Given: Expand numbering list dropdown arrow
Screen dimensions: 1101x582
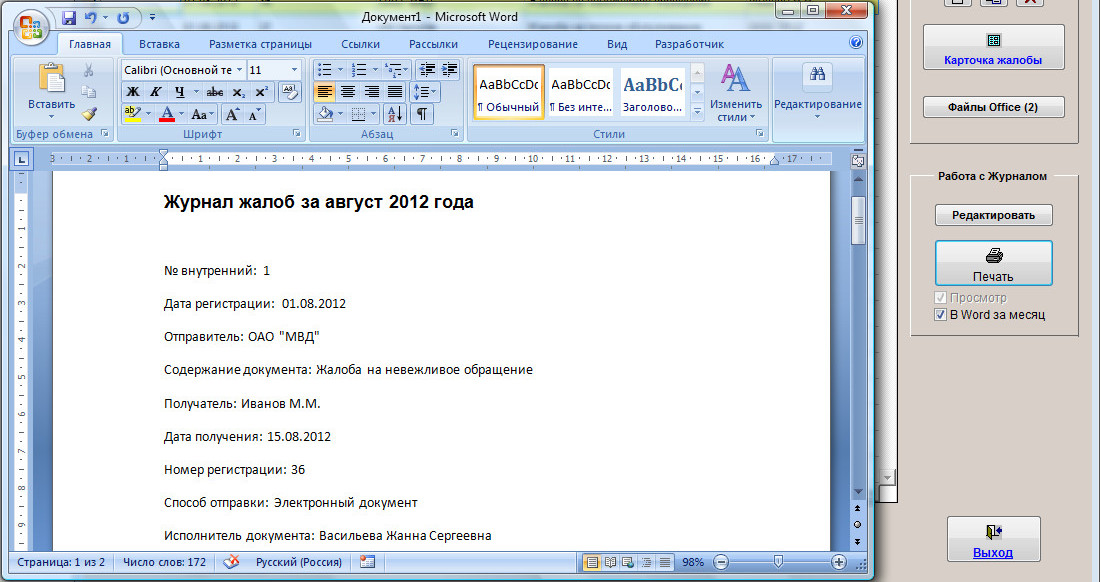Looking at the screenshot, I should click(x=375, y=70).
